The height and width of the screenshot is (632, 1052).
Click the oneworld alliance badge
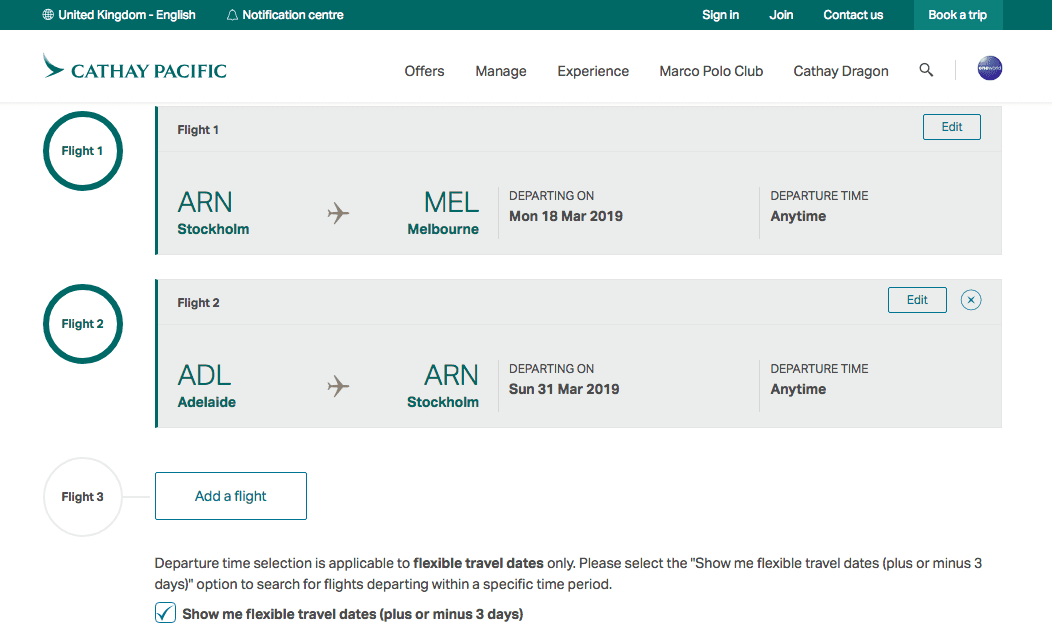pyautogui.click(x=989, y=68)
